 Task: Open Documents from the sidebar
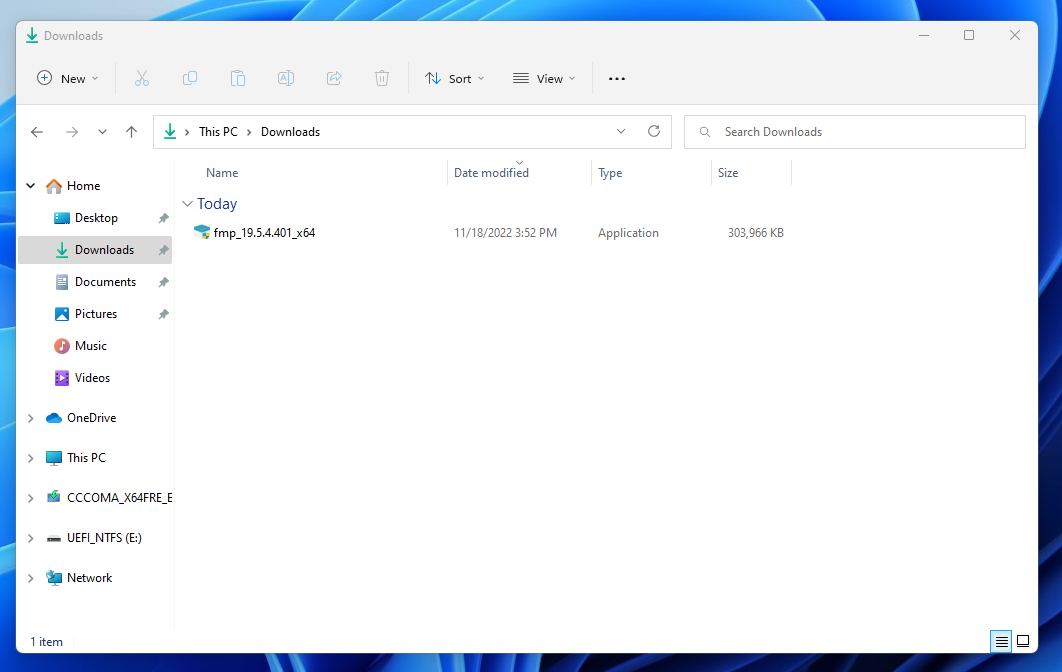point(106,282)
